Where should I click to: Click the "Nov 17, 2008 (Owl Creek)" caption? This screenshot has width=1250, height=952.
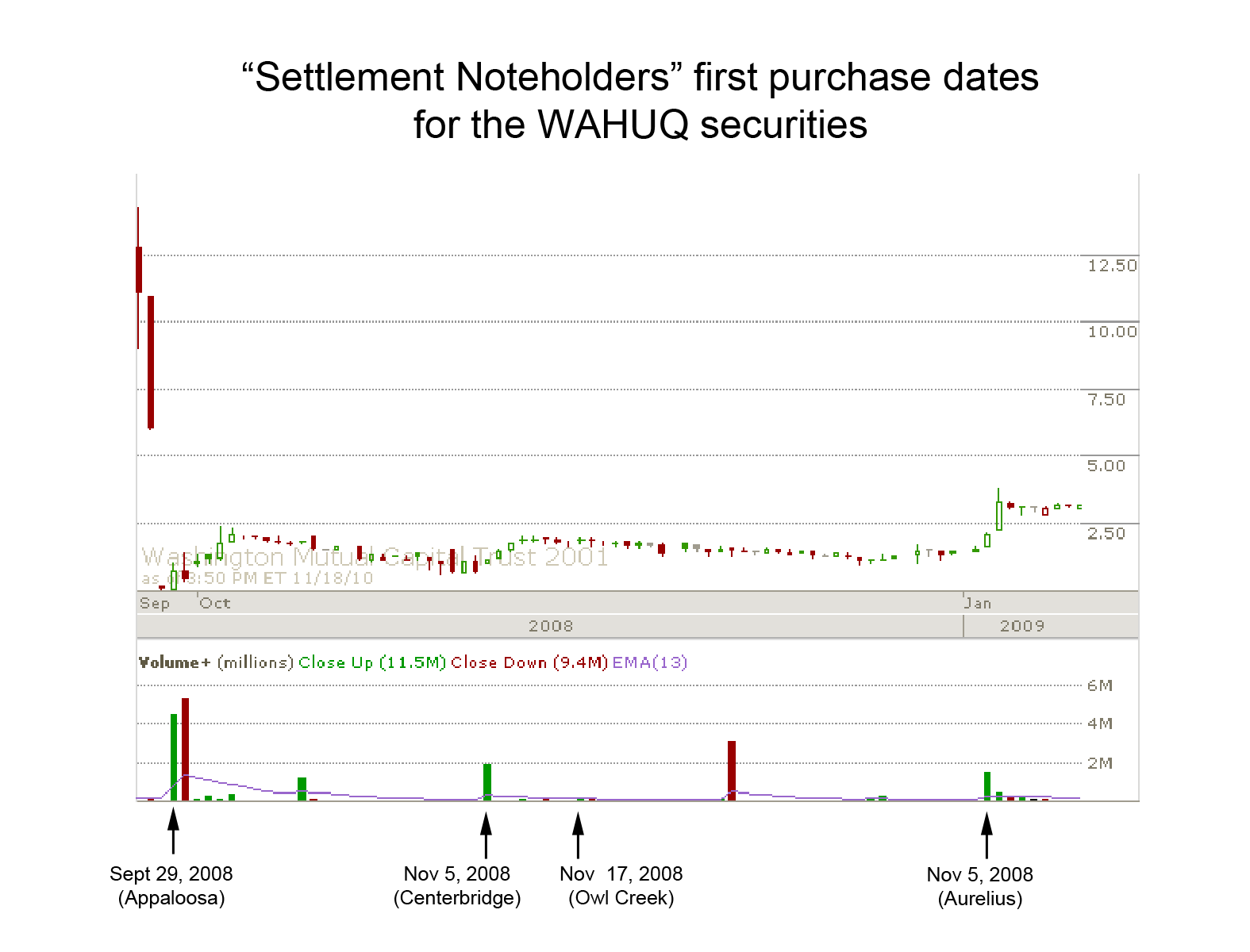(621, 885)
